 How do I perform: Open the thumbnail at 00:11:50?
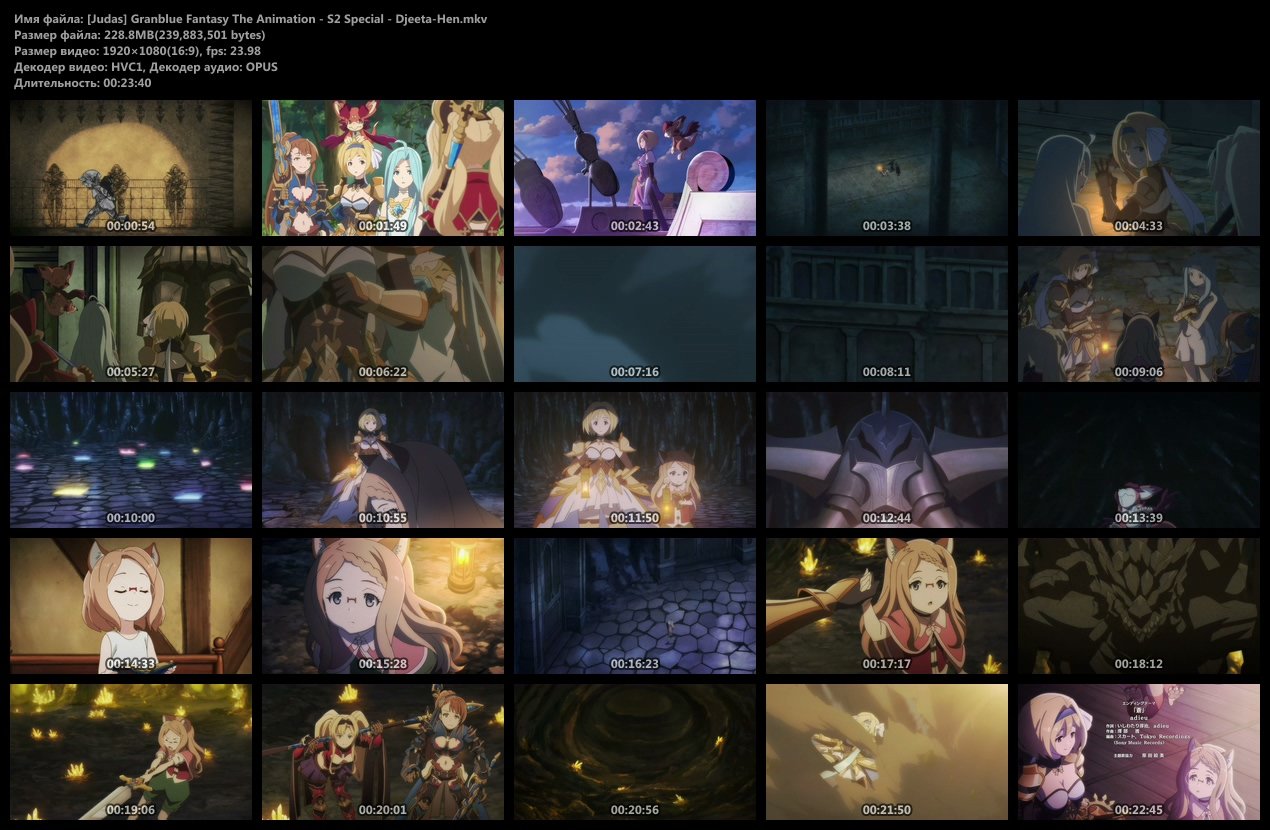point(635,460)
